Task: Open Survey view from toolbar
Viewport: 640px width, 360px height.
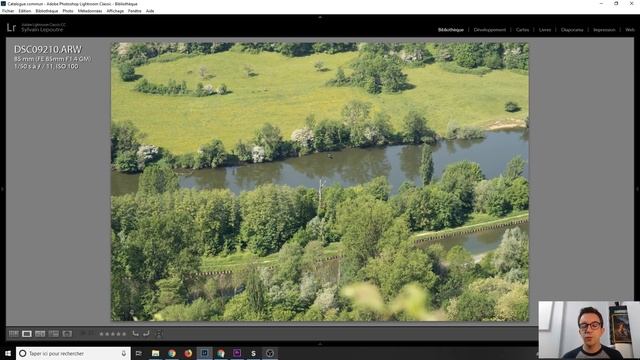Action: 53,334
